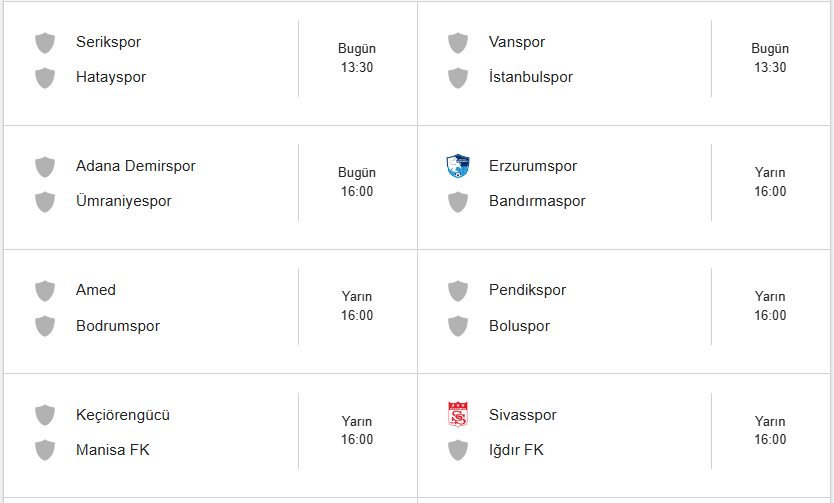
Task: Click the Serikspor placeholder shield icon
Action: click(x=45, y=42)
